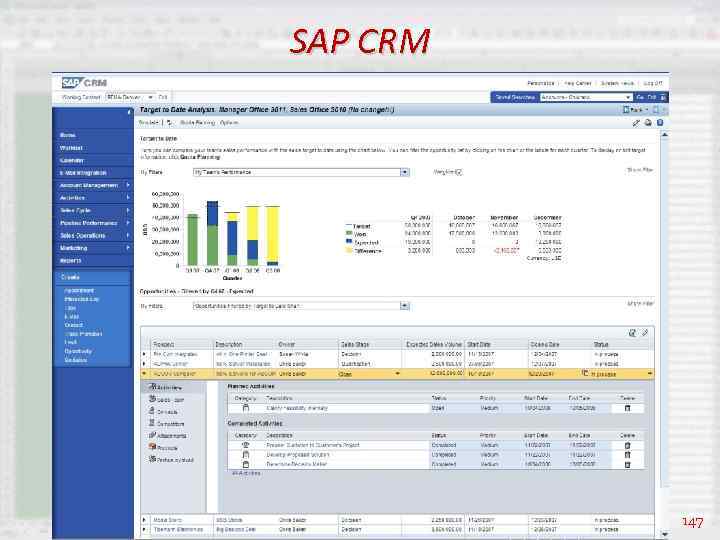Click the icon beside highlighted row status

(585, 373)
